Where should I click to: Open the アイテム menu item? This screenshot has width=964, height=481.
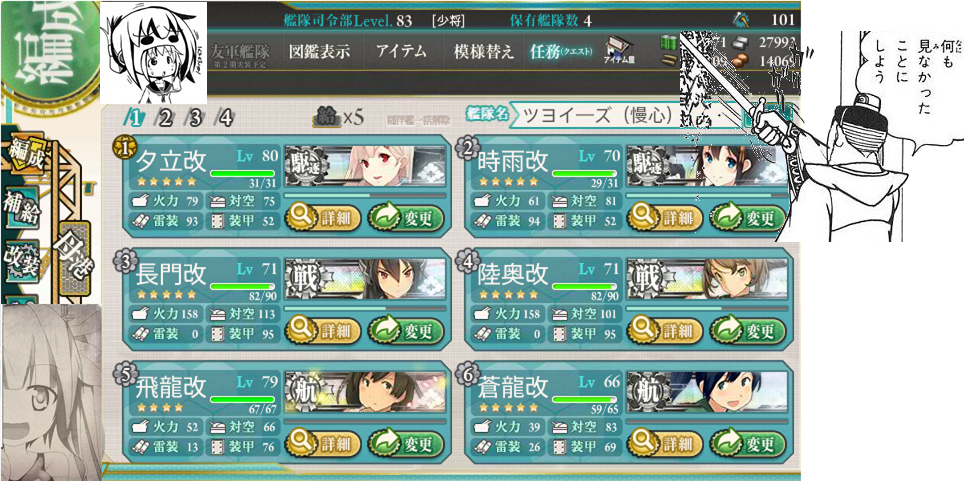[401, 52]
